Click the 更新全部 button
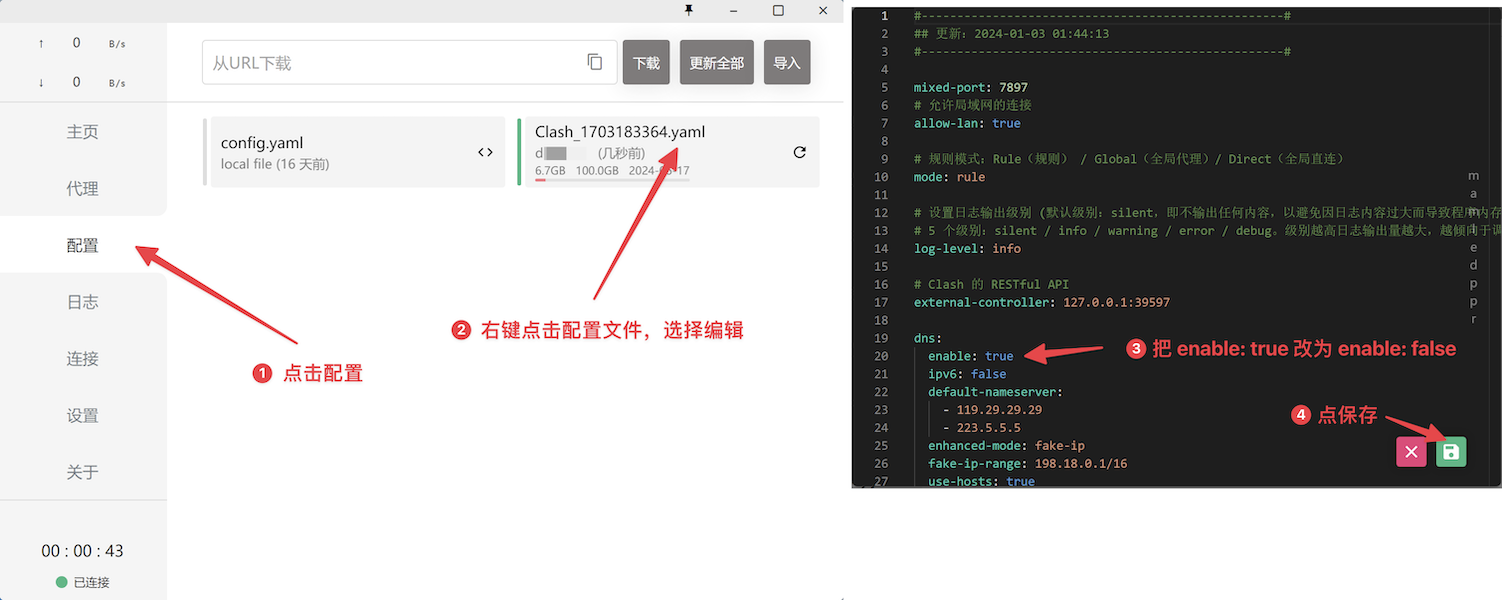The height and width of the screenshot is (600, 1502). point(716,62)
